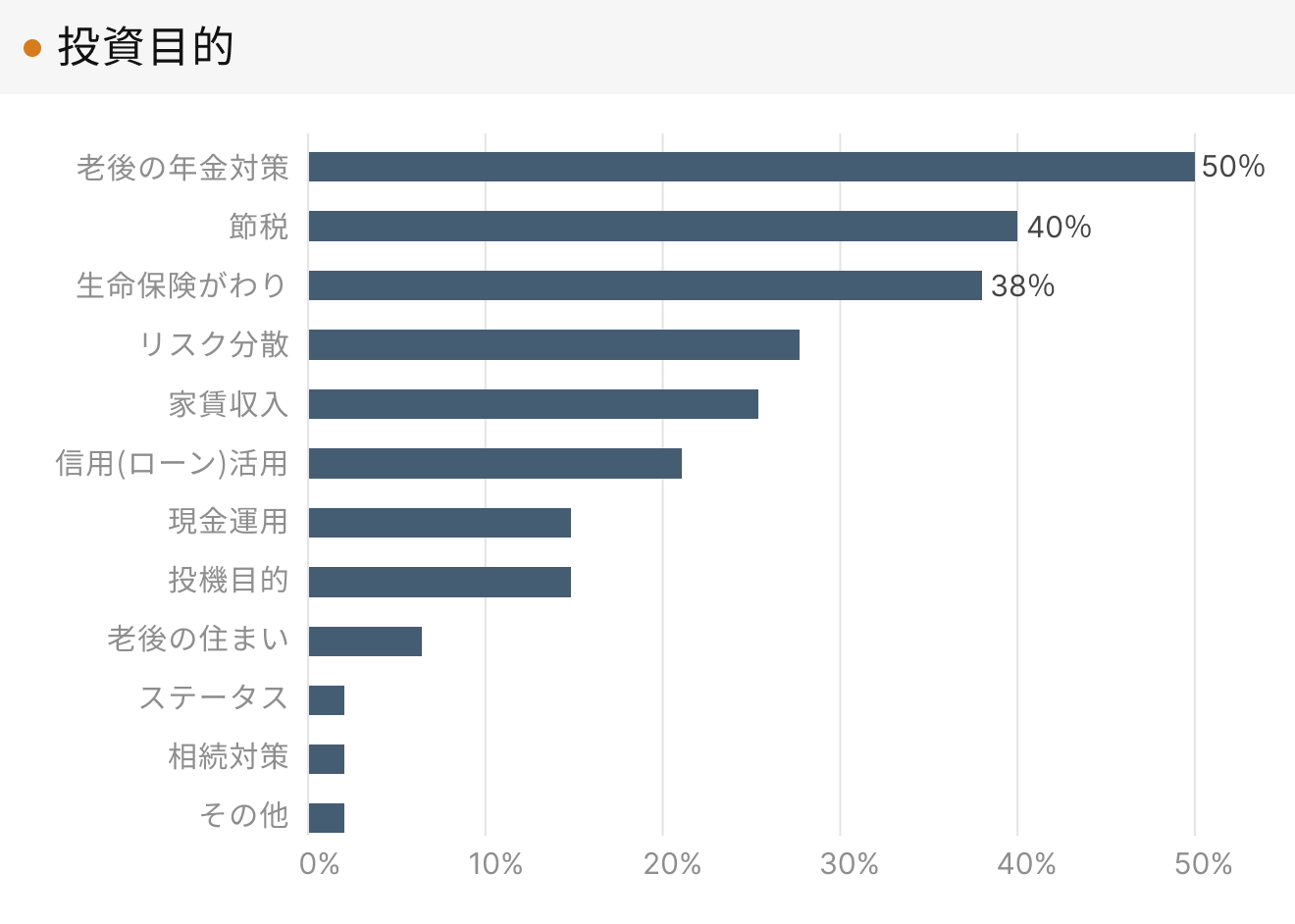Click the リスク分散 bar
This screenshot has height=924, width=1295.
coord(554,344)
